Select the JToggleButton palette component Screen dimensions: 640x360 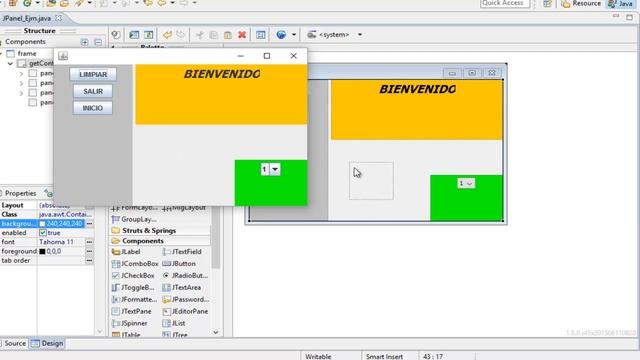coord(133,287)
